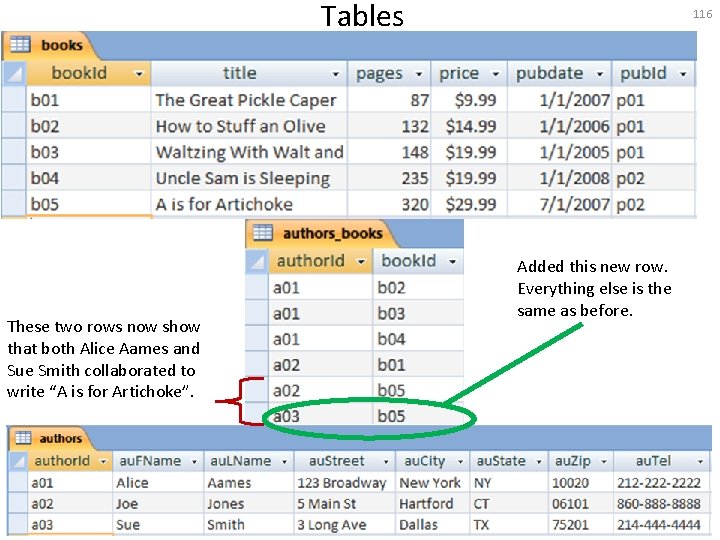Click the bookId cell "b04" in books
The image size is (720, 540).
pyautogui.click(x=89, y=178)
